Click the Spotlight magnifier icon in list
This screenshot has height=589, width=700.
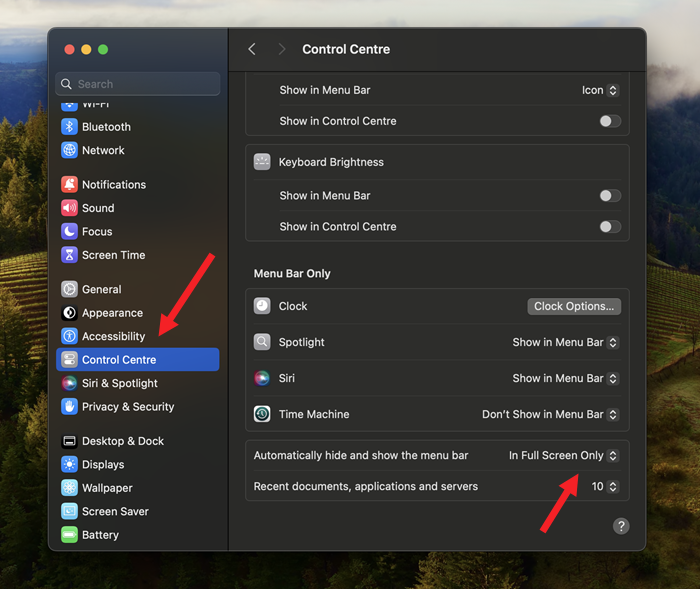click(x=262, y=342)
